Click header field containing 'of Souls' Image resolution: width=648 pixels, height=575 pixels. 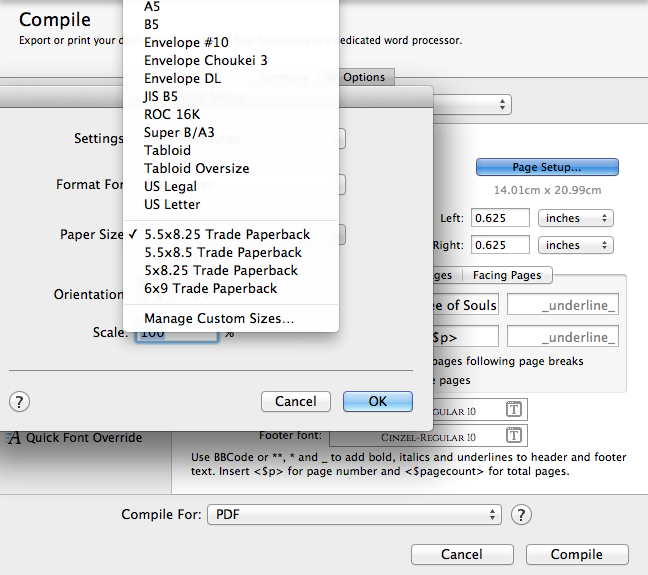465,305
